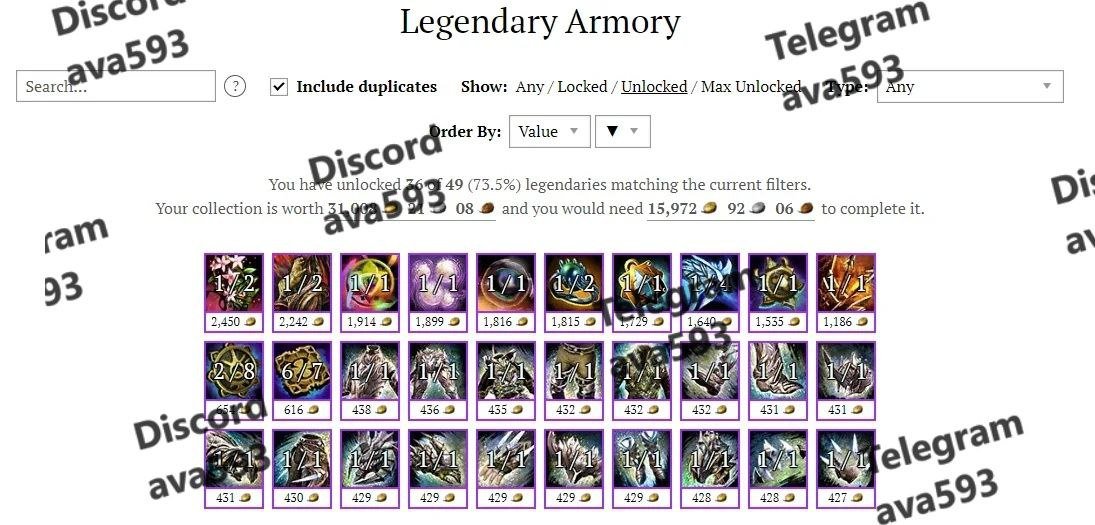Select the dark ring legendary worth 1,816
The image size is (1095, 525).
tap(506, 293)
